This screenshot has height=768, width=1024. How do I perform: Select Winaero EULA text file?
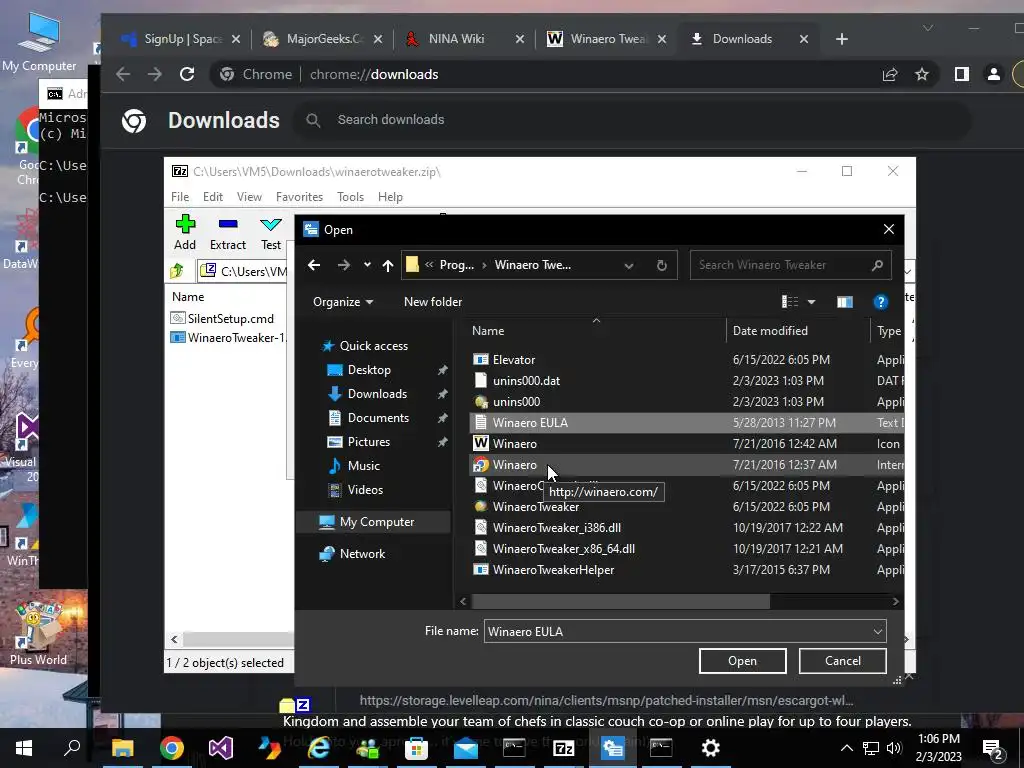(530, 423)
